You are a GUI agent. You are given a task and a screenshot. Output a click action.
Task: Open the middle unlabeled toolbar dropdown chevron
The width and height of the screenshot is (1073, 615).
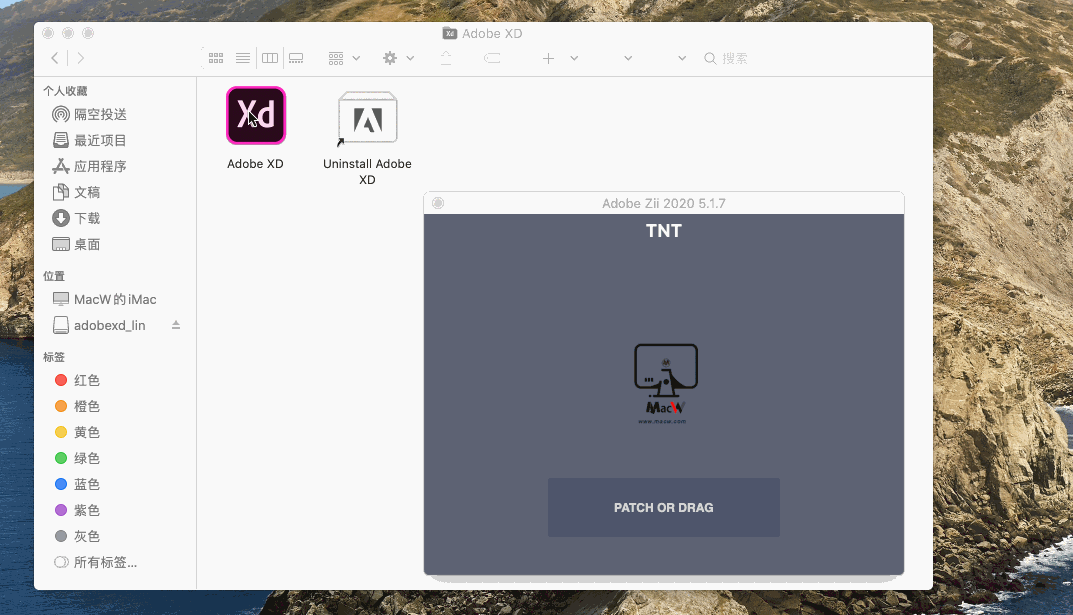[x=628, y=58]
